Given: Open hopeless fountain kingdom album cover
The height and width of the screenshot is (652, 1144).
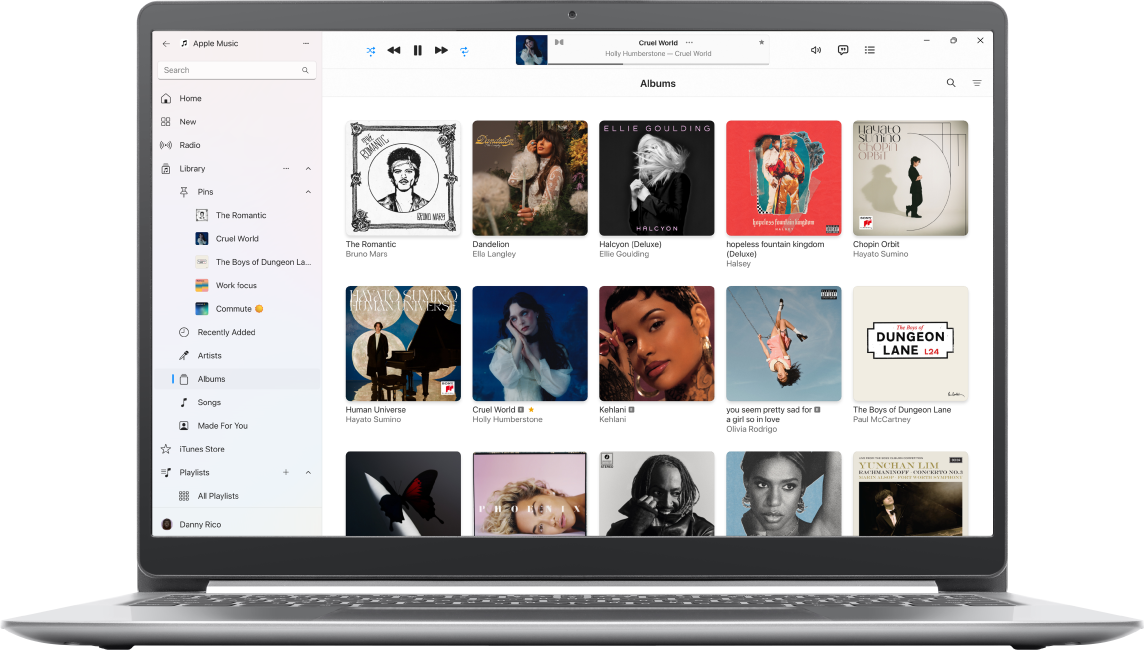Looking at the screenshot, I should click(784, 178).
